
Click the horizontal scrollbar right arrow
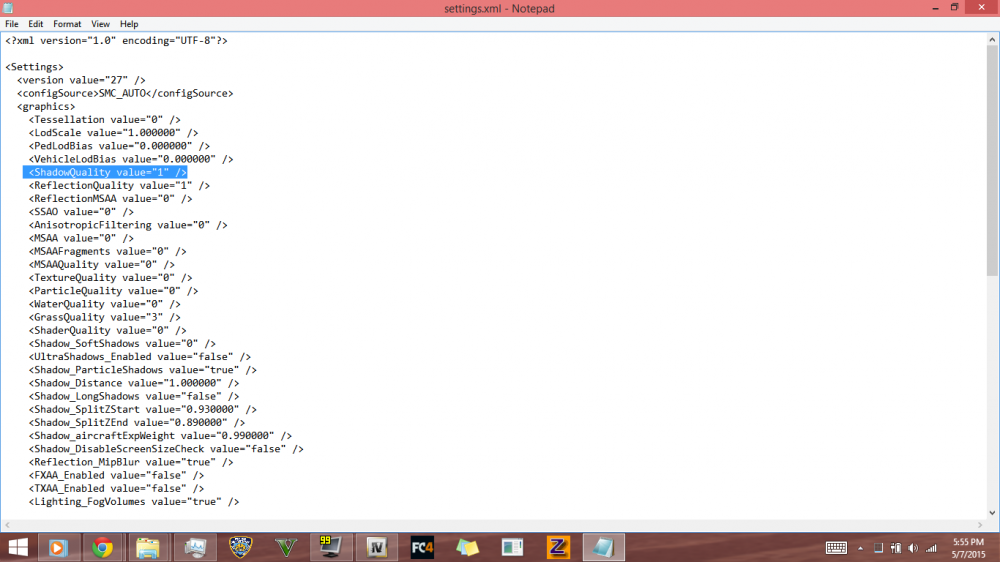point(980,525)
